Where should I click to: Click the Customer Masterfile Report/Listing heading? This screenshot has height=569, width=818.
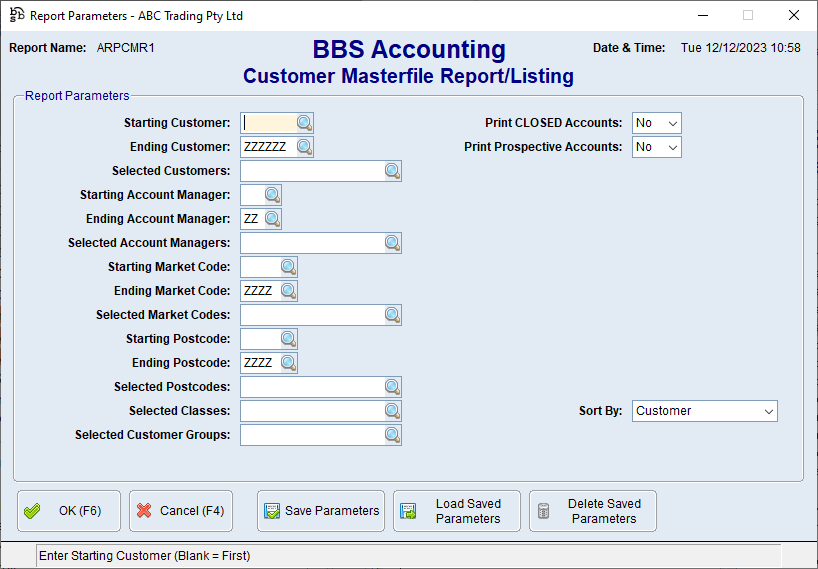click(408, 76)
